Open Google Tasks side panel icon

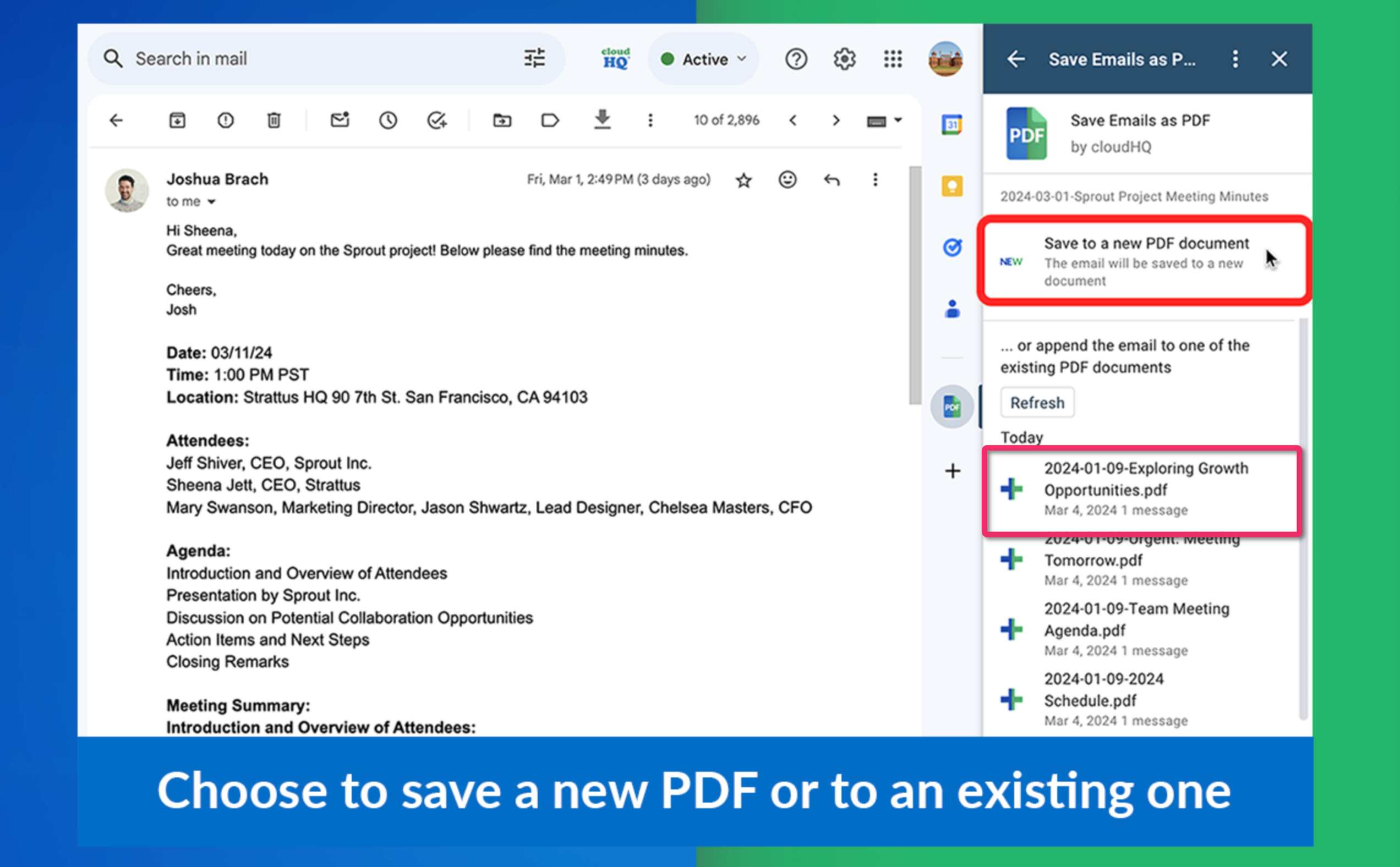tap(952, 248)
